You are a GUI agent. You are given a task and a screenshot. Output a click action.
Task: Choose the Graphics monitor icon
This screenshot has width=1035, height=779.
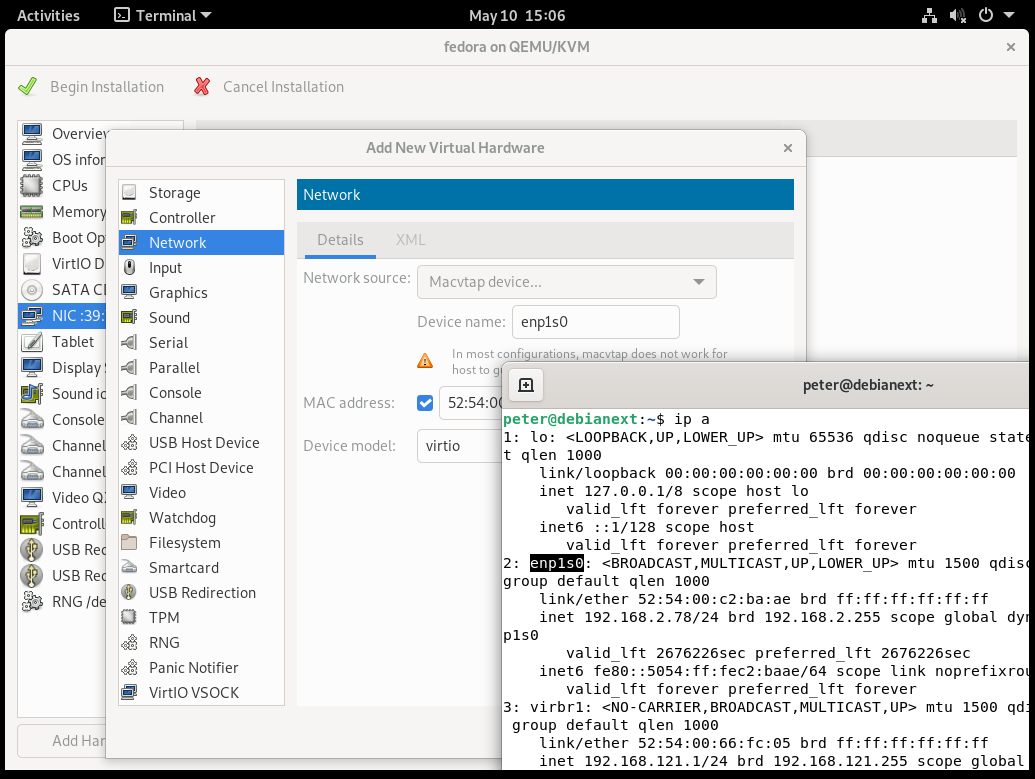129,292
